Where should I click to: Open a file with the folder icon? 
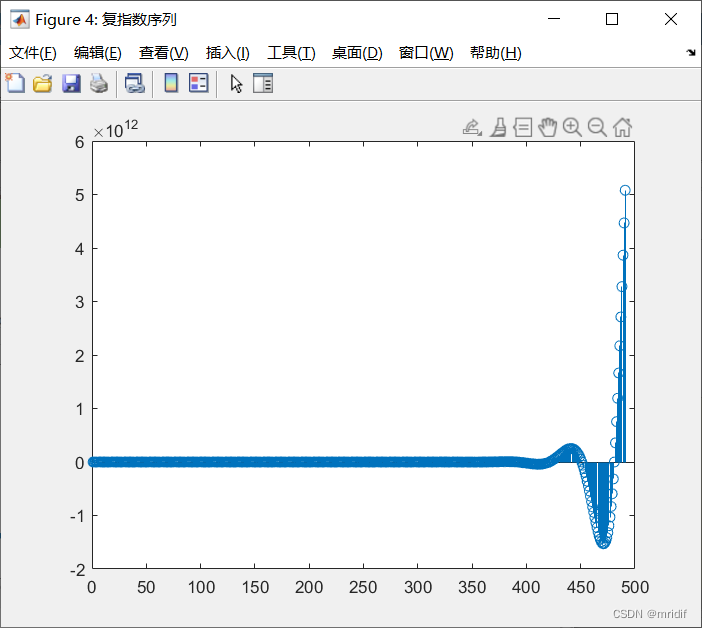(x=43, y=83)
